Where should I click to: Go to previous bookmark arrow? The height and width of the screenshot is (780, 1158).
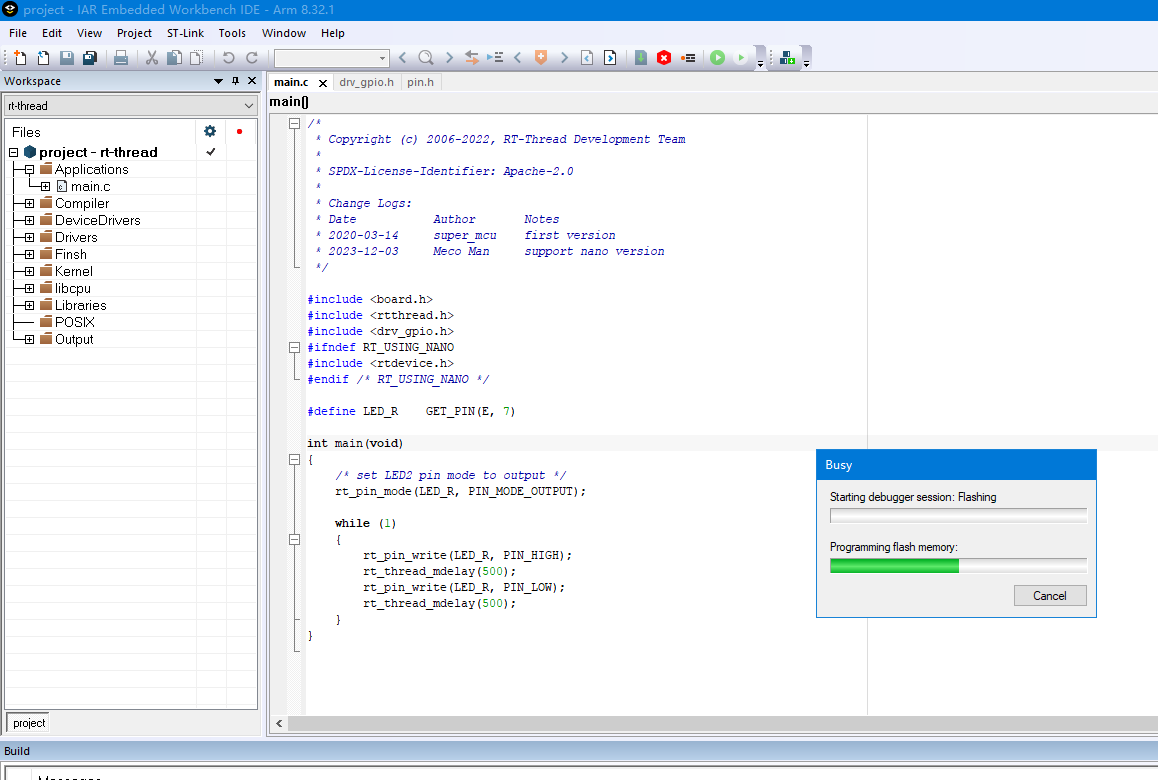[x=518, y=58]
